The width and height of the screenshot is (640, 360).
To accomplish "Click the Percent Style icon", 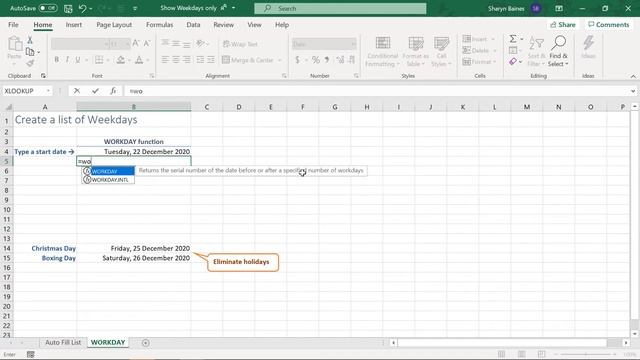I will pyautogui.click(x=316, y=60).
